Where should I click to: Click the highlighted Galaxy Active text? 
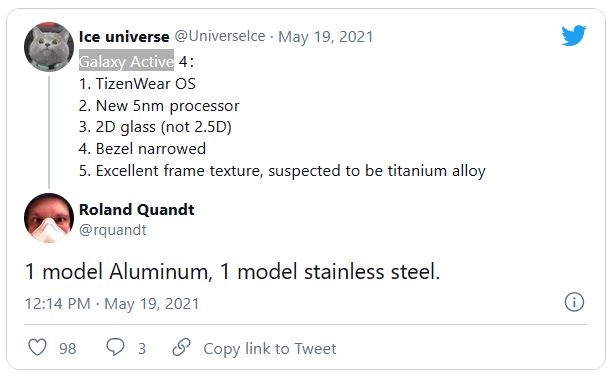pos(126,61)
